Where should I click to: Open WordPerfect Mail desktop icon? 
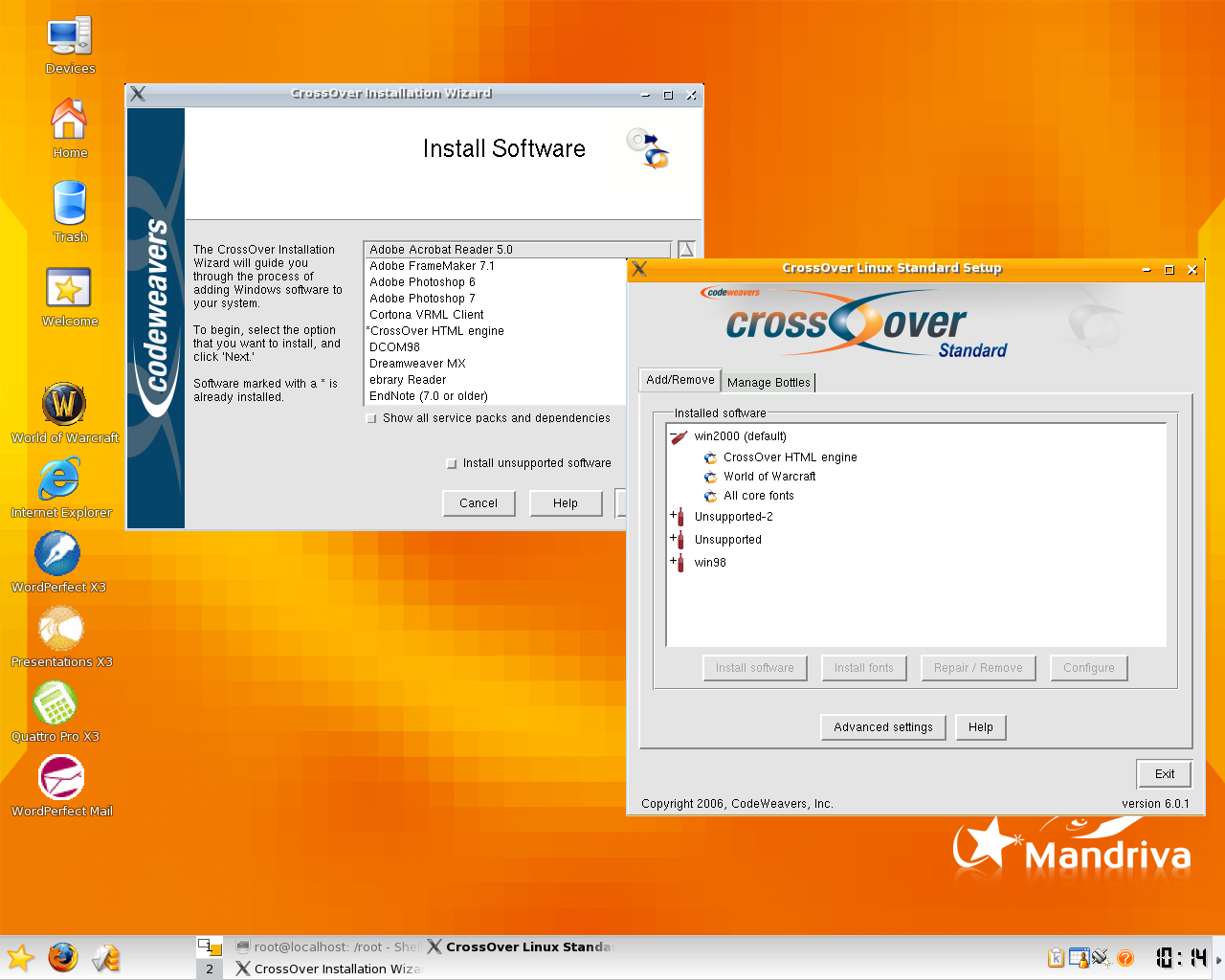pos(61,777)
